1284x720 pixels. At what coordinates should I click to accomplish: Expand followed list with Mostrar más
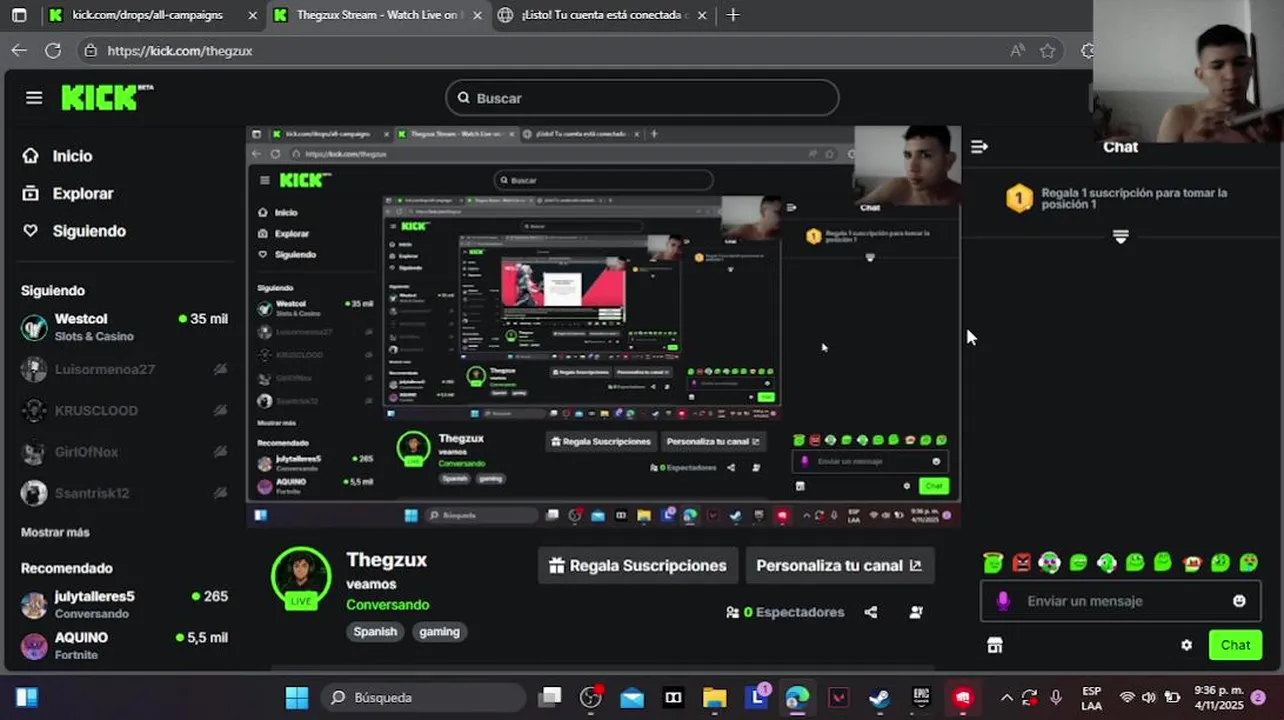click(x=55, y=532)
